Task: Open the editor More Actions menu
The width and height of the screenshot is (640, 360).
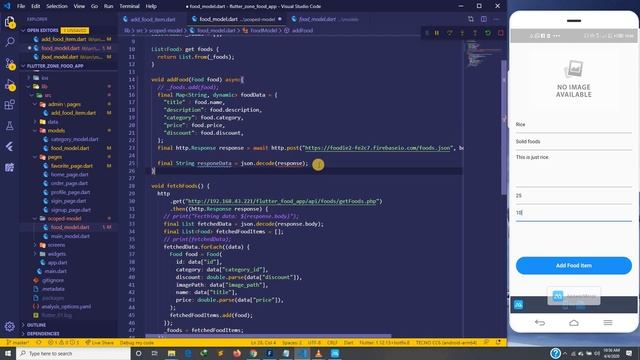Action: pyautogui.click(x=496, y=19)
